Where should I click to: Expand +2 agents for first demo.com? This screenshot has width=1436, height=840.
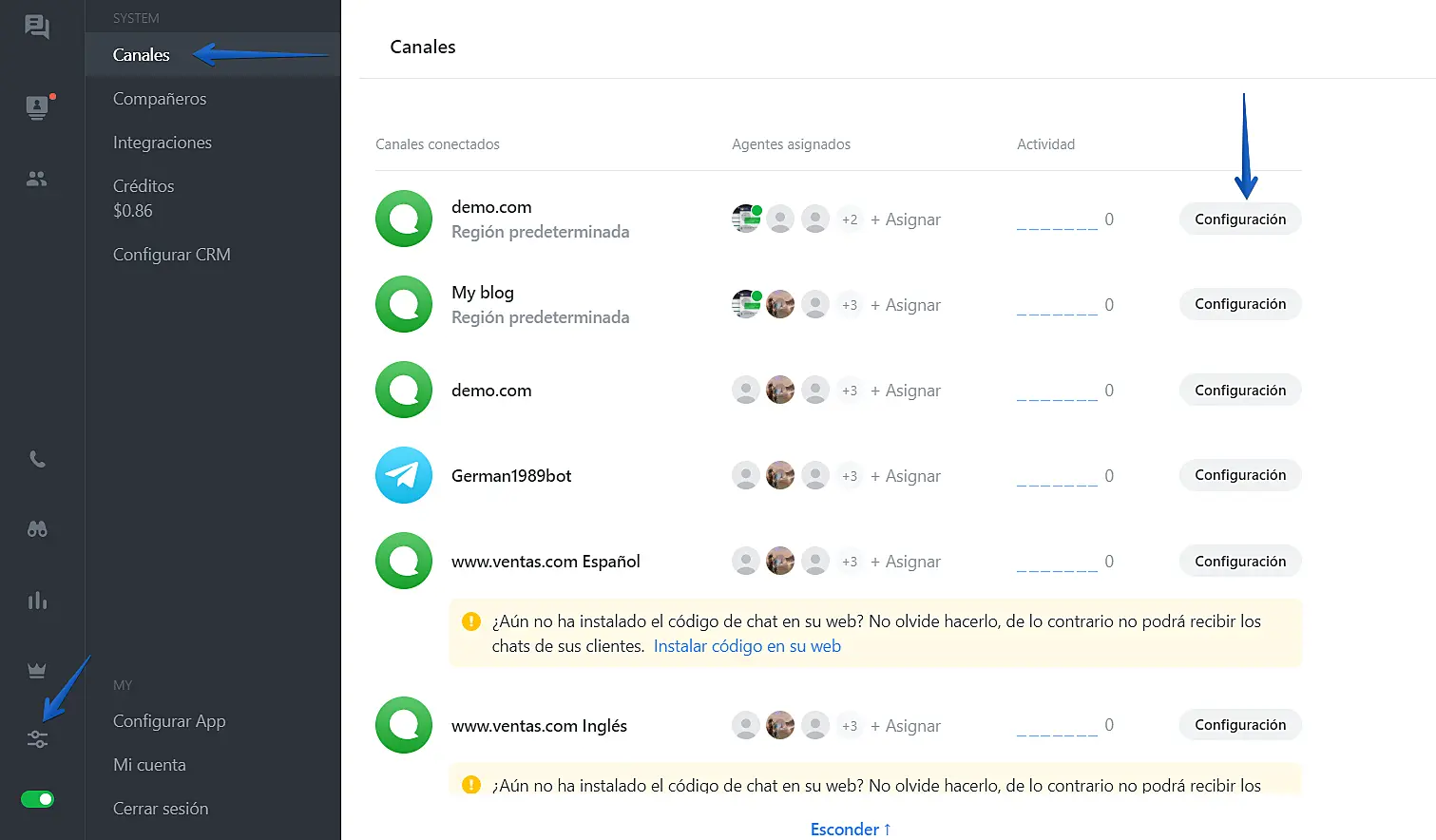pyautogui.click(x=849, y=220)
